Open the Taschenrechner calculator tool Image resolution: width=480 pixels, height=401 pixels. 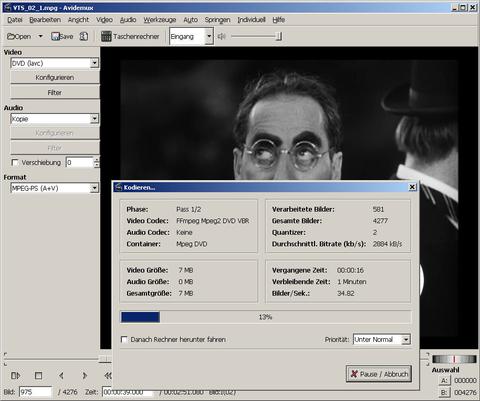(130, 36)
